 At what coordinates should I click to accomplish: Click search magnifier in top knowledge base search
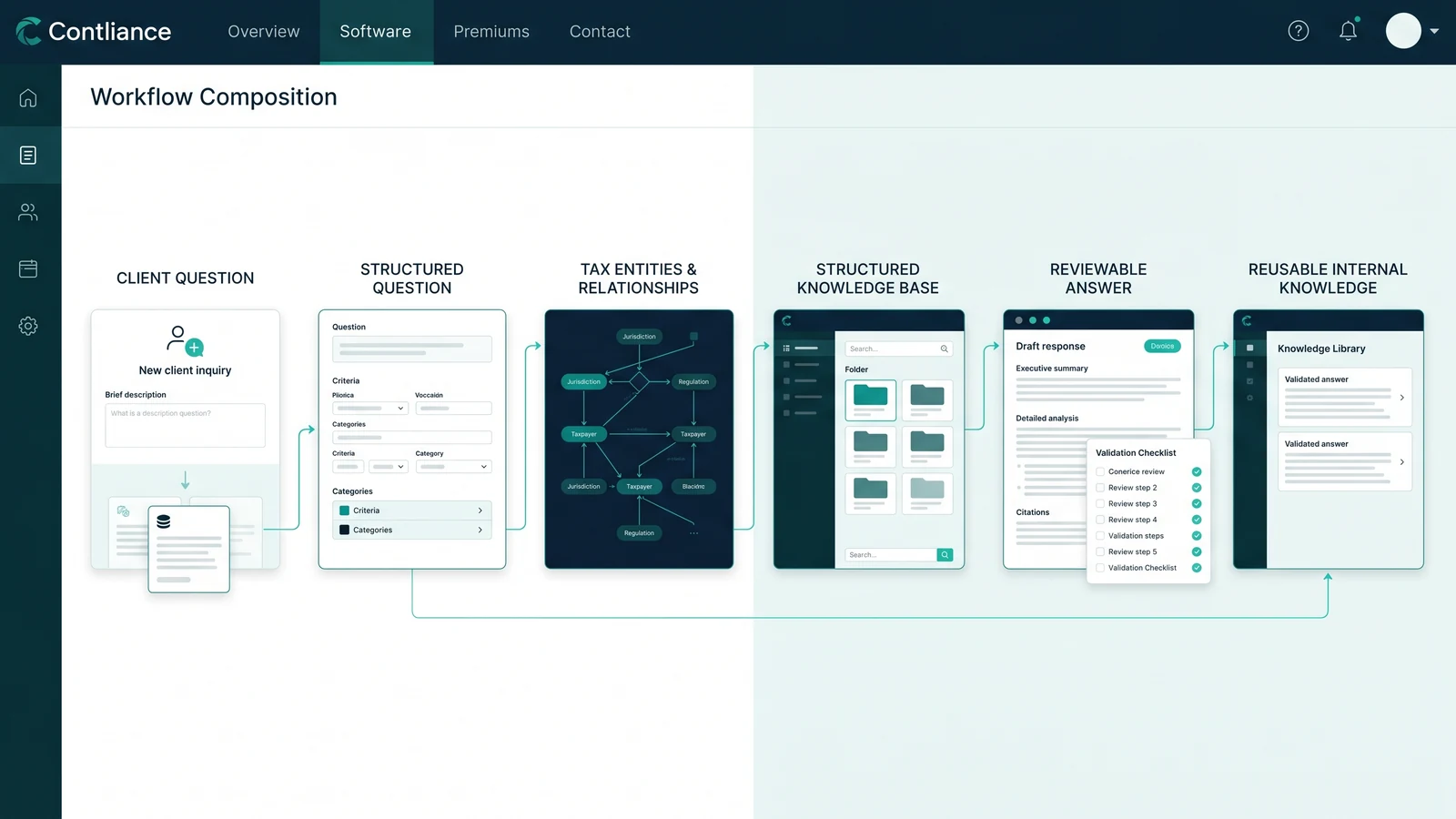pos(945,349)
